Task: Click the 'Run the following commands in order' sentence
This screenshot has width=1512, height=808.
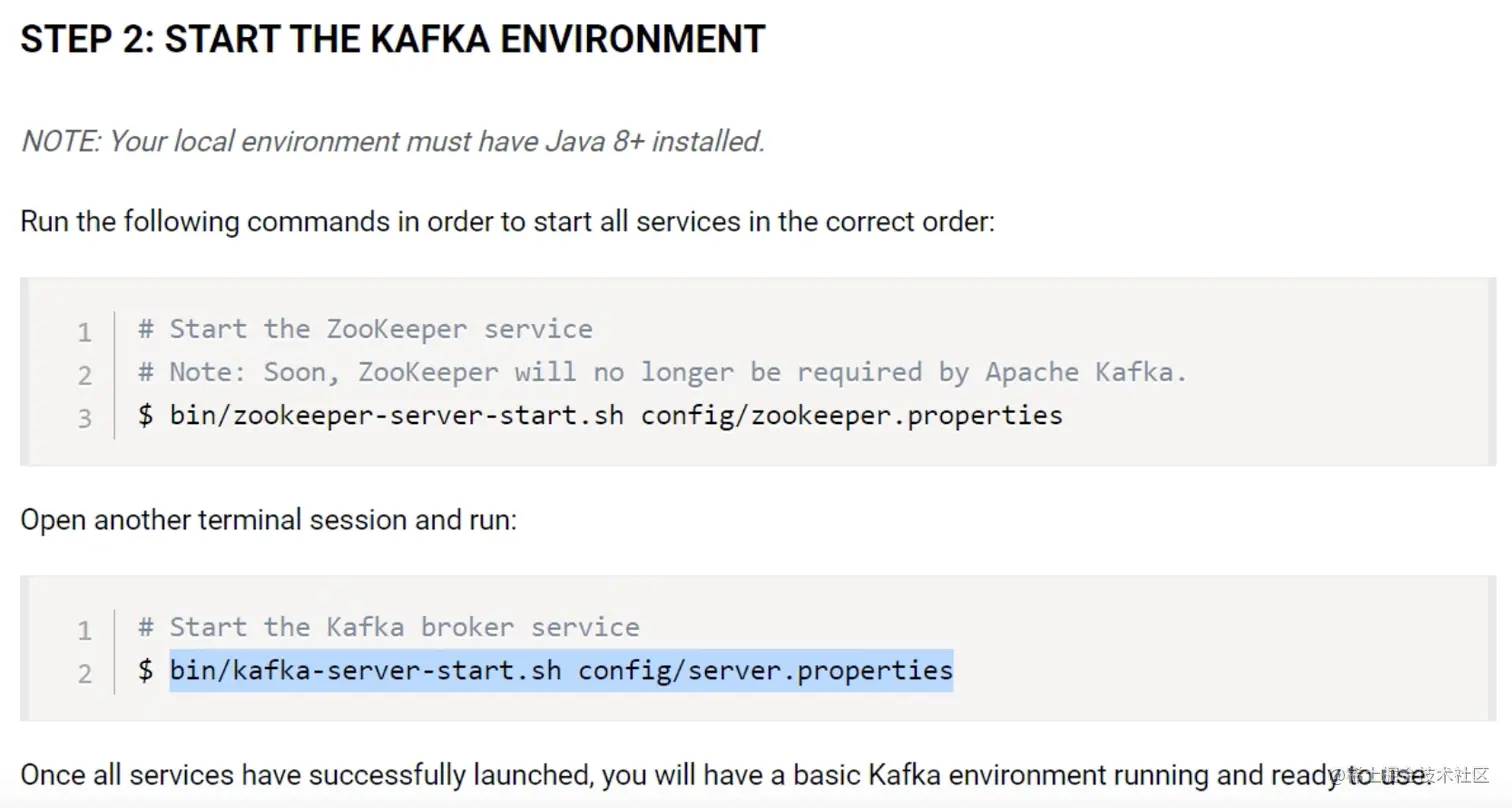Action: (x=508, y=220)
